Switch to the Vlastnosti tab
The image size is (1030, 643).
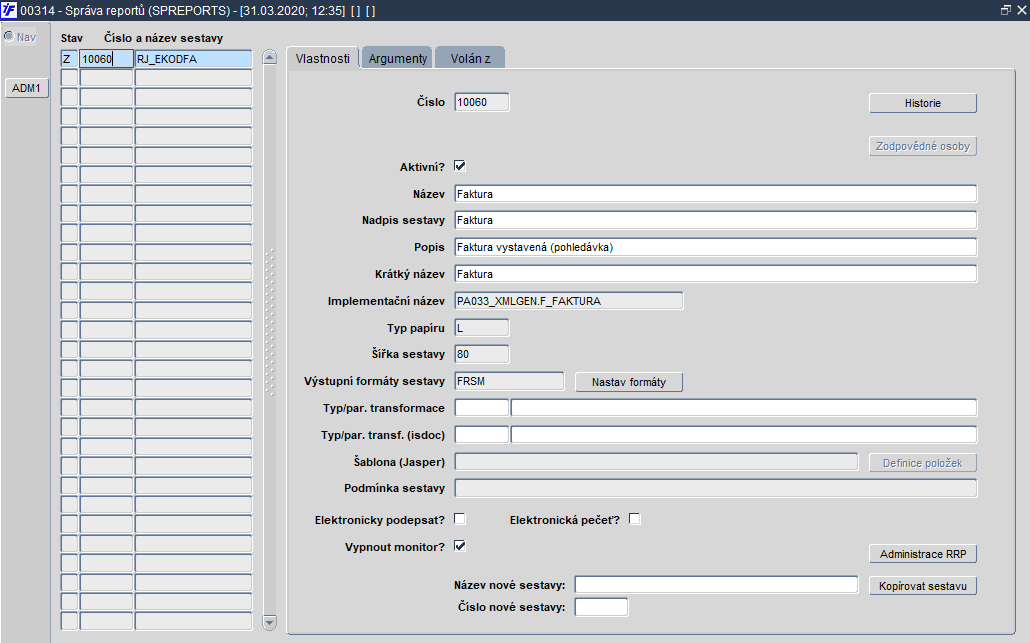coord(323,58)
